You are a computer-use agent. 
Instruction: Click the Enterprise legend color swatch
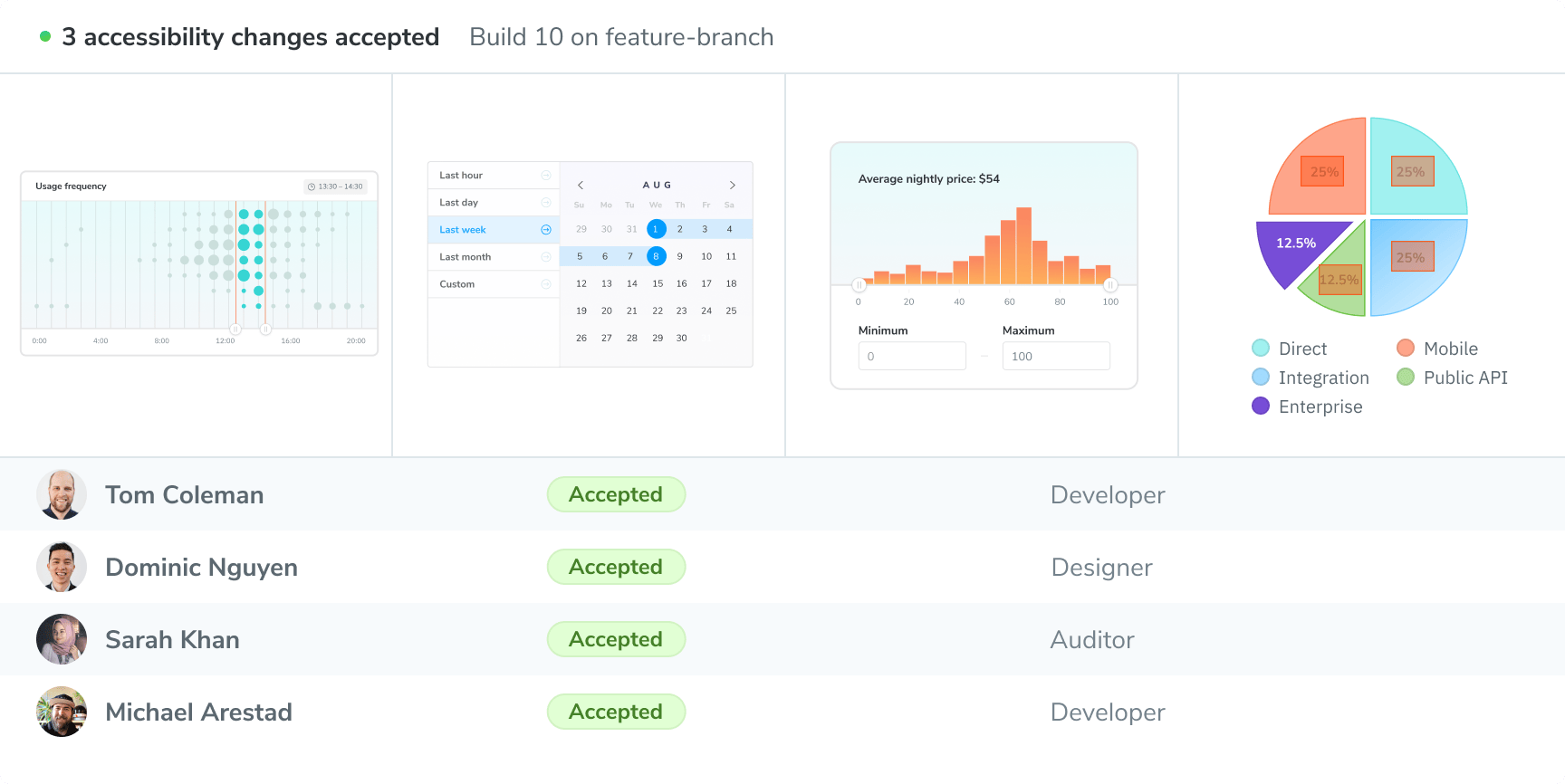tap(1261, 406)
